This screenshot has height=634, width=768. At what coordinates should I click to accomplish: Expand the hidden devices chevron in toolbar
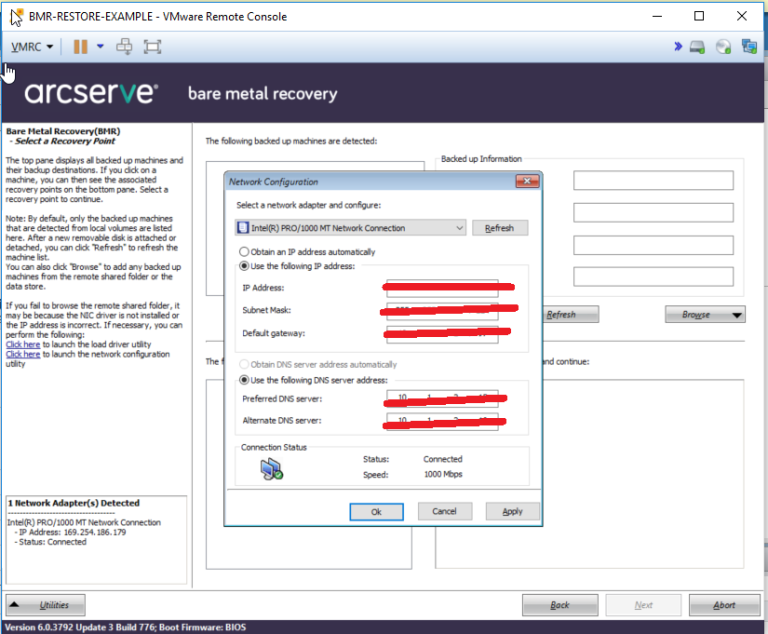pos(678,47)
